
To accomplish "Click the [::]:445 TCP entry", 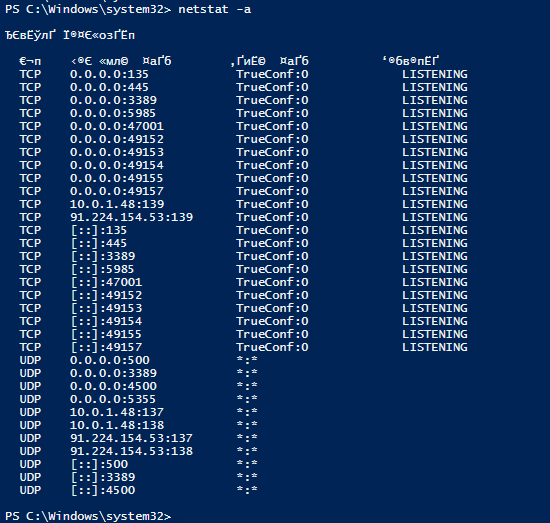I will 99,243.
